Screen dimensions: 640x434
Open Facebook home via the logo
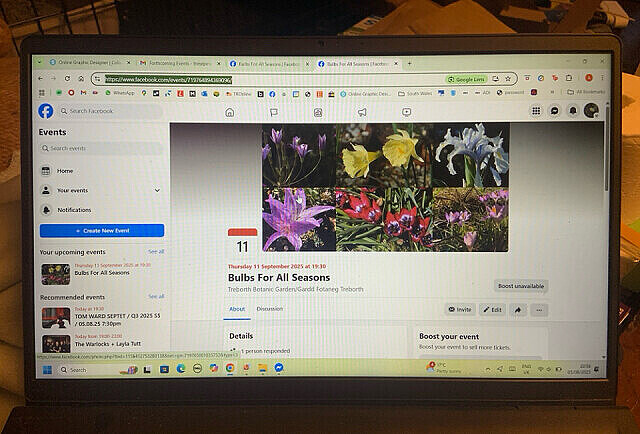[46, 111]
